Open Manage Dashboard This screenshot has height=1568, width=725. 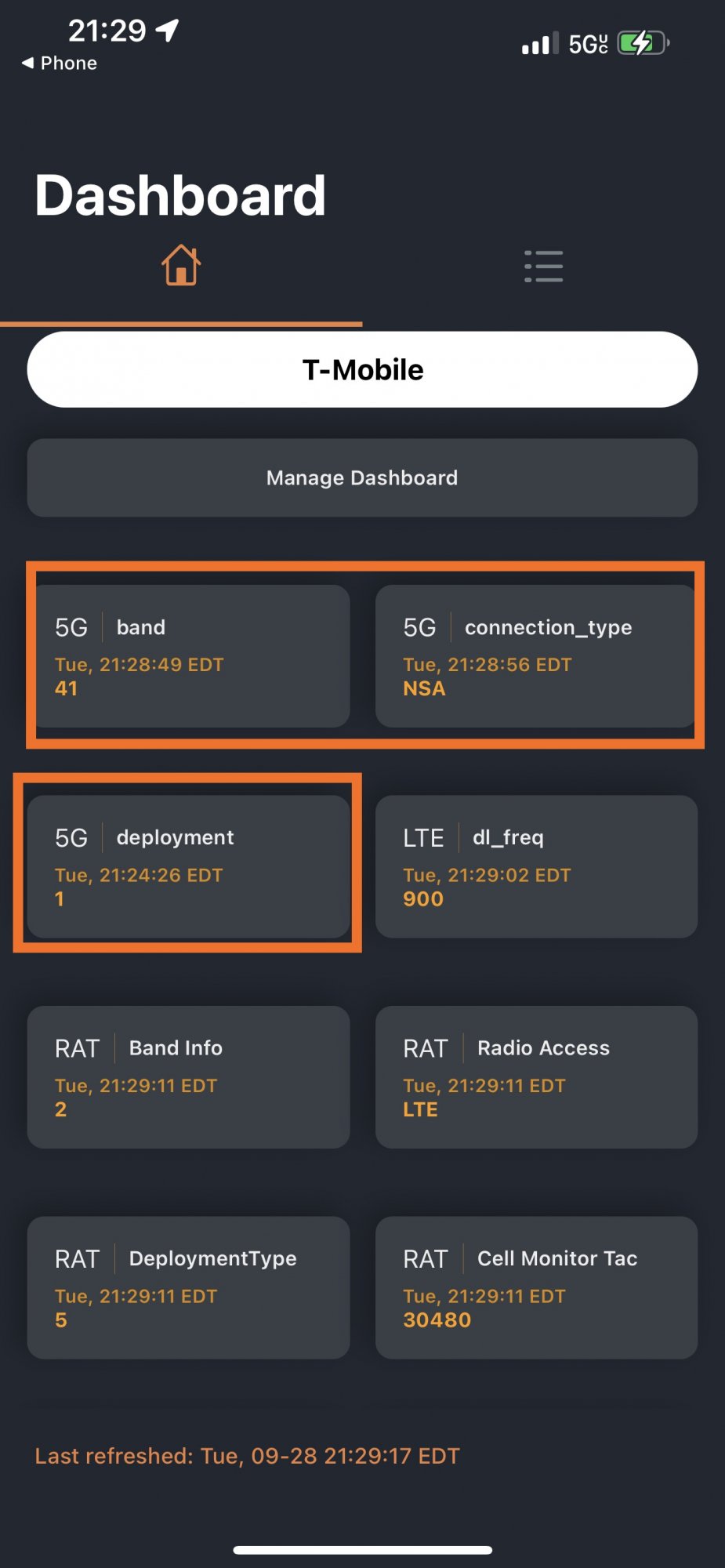pyautogui.click(x=362, y=477)
